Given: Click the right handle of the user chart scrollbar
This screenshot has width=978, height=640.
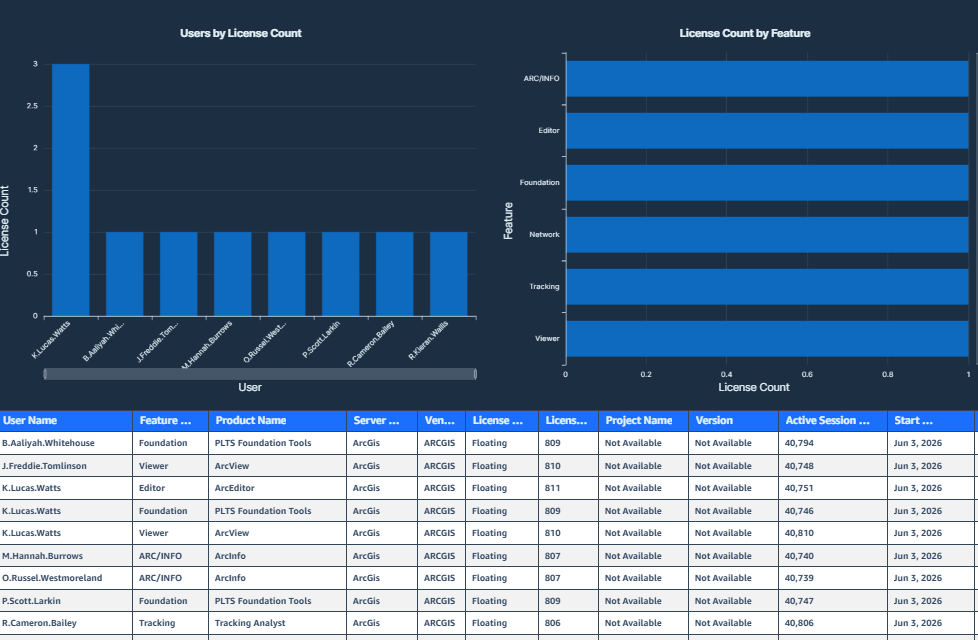Looking at the screenshot, I should point(475,374).
